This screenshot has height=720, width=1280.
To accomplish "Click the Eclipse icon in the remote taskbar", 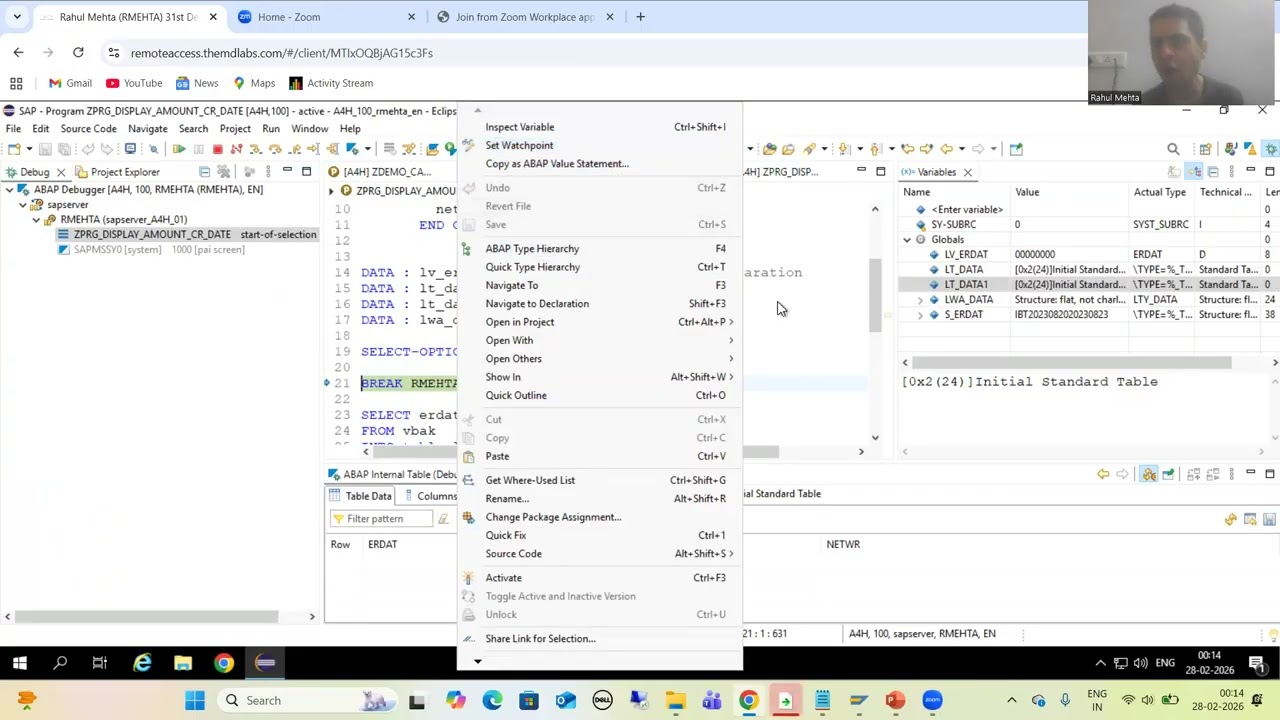I will click(265, 663).
